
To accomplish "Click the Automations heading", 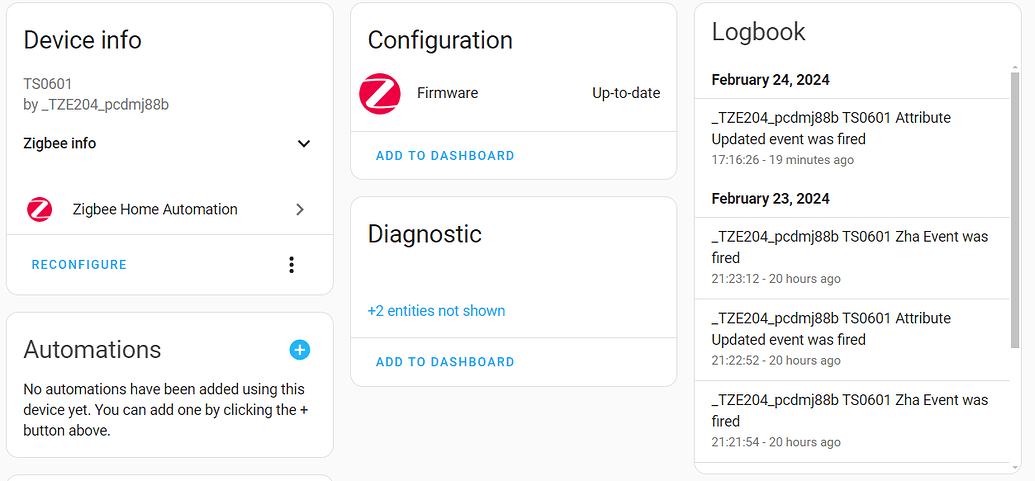I will pos(92,350).
